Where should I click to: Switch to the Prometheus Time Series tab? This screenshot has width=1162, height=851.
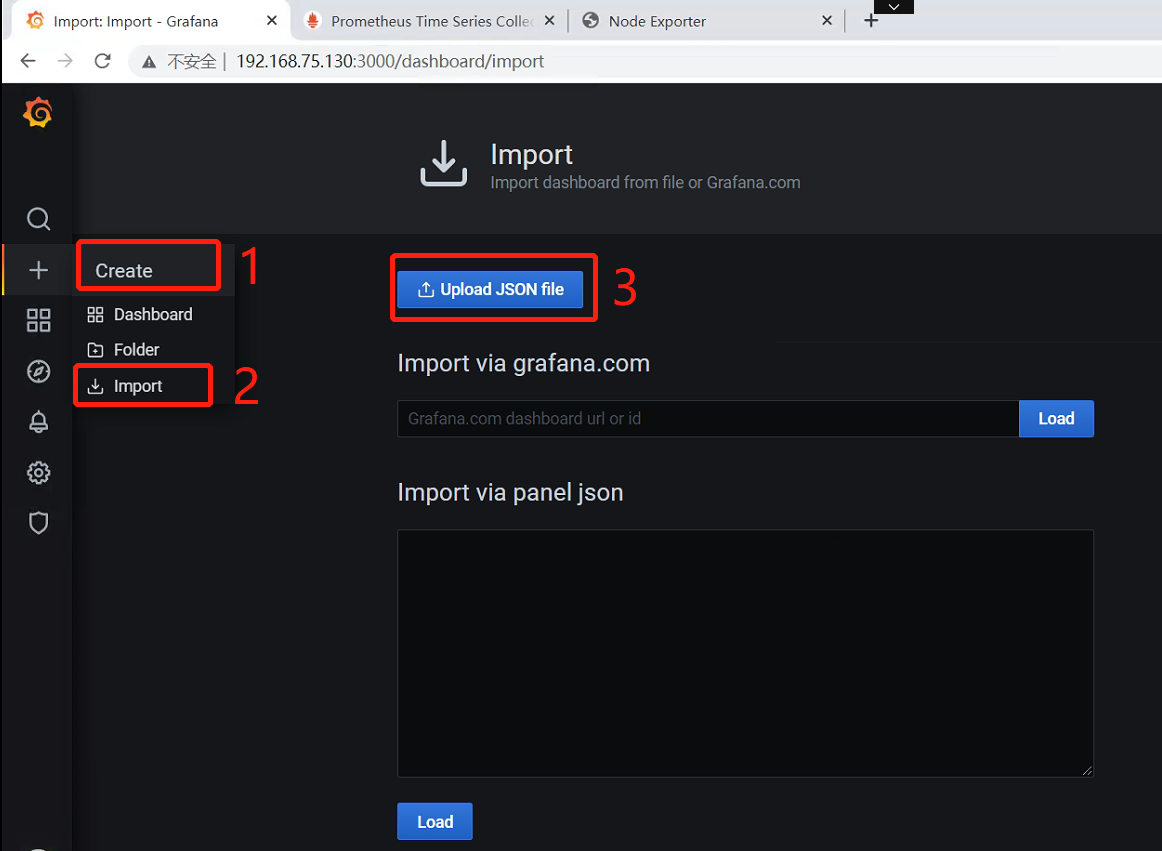[x=430, y=21]
